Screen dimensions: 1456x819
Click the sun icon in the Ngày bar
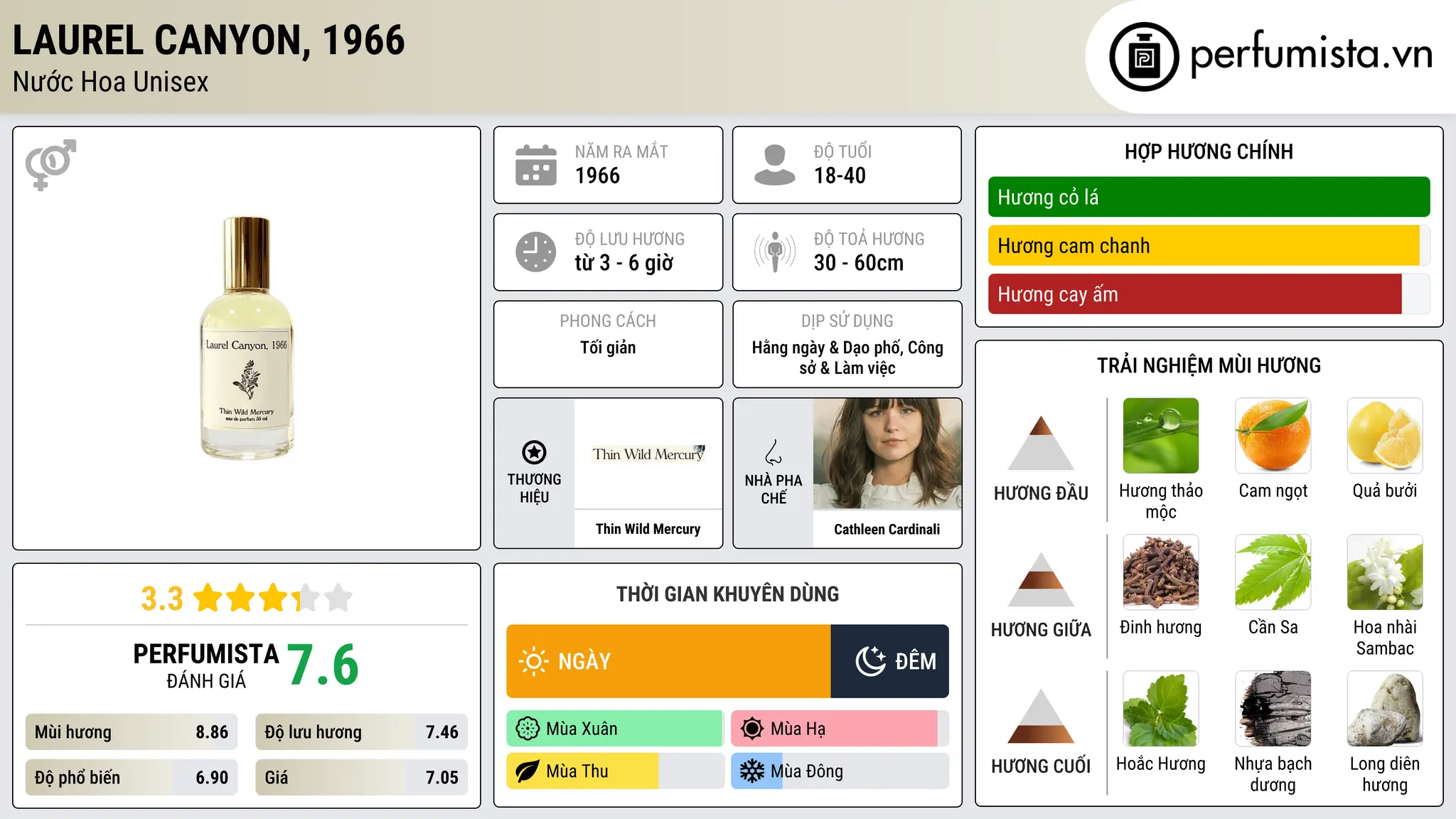(534, 661)
